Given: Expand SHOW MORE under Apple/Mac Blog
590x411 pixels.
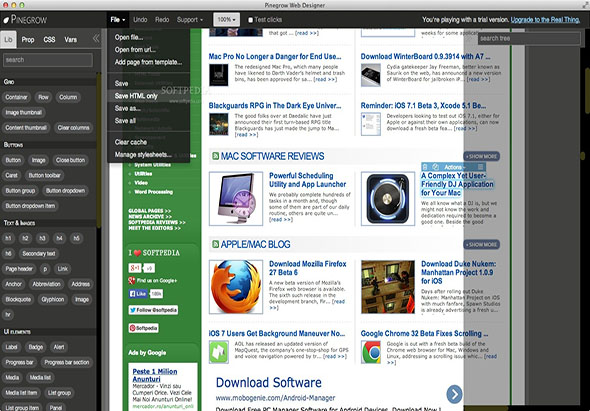Looking at the screenshot, I should pos(481,245).
